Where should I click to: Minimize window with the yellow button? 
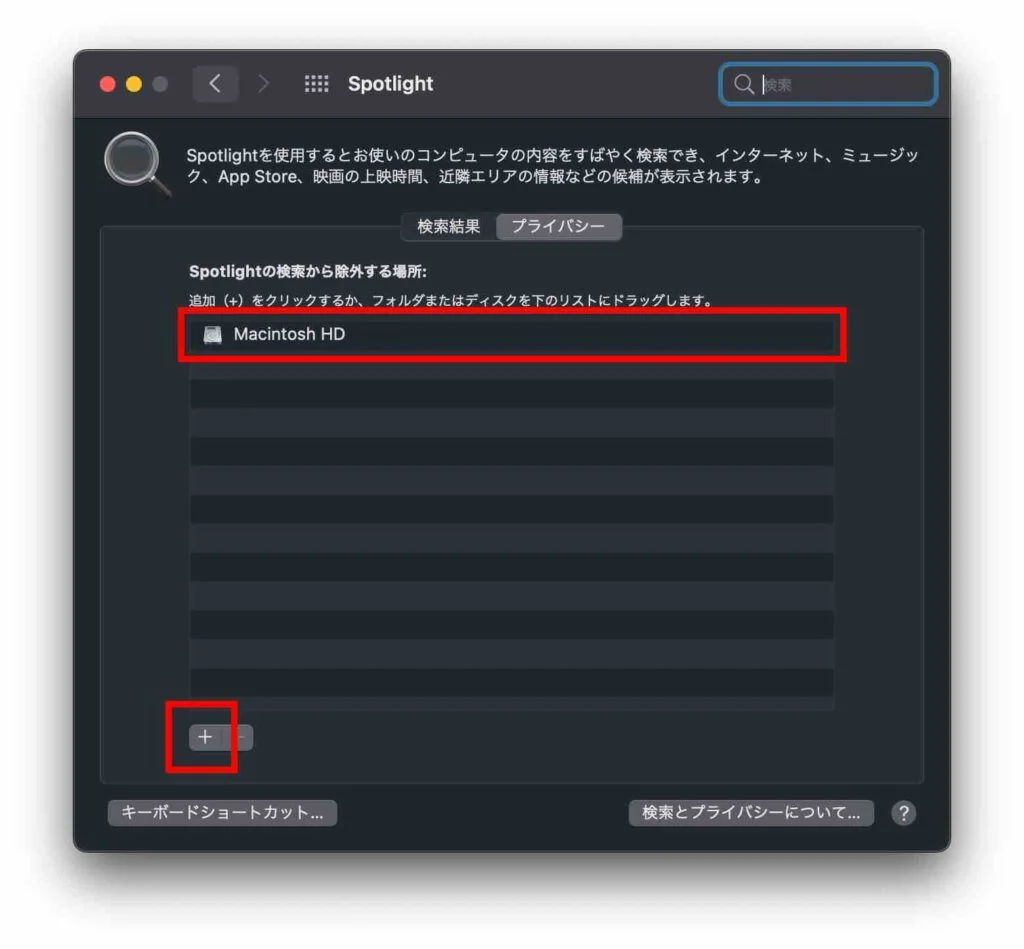pyautogui.click(x=134, y=84)
